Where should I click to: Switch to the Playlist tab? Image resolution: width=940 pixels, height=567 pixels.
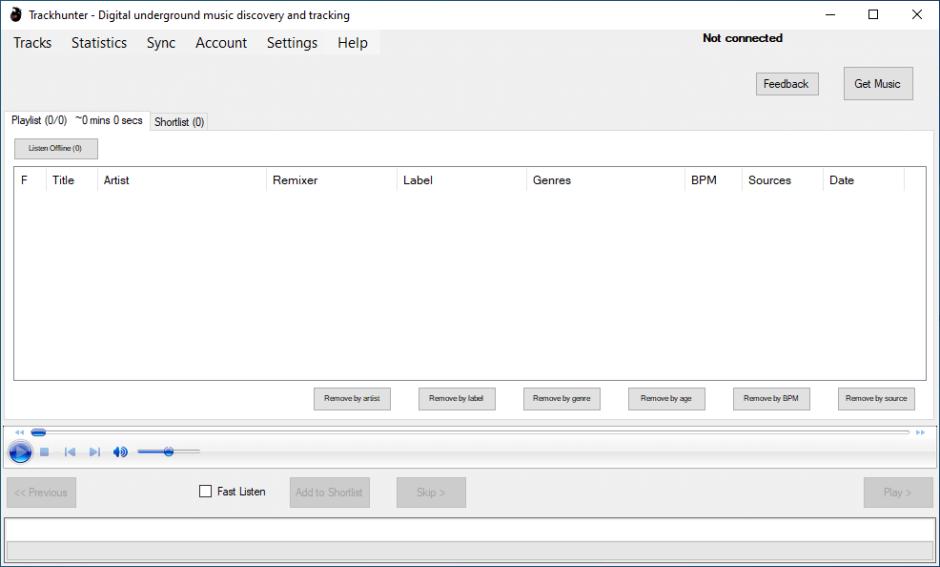pyautogui.click(x=77, y=120)
